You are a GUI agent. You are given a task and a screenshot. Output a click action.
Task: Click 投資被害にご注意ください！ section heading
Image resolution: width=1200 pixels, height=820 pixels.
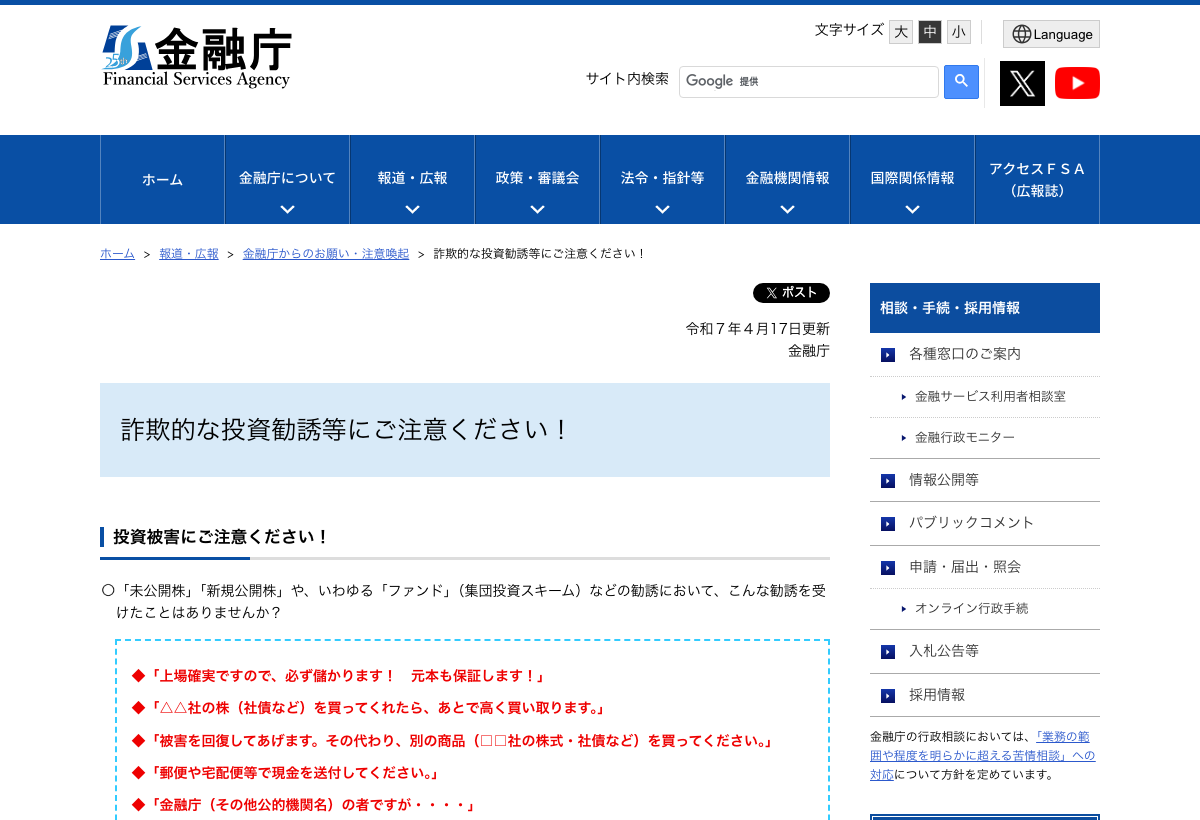(x=221, y=537)
